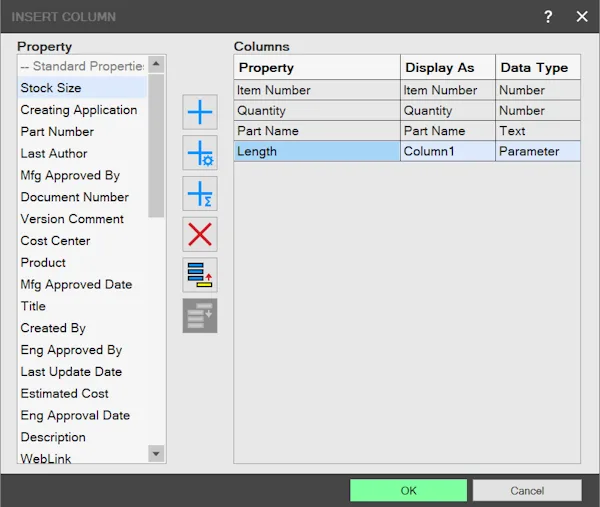Click the Parameter data type cell
The image size is (600, 507).
tap(538, 151)
